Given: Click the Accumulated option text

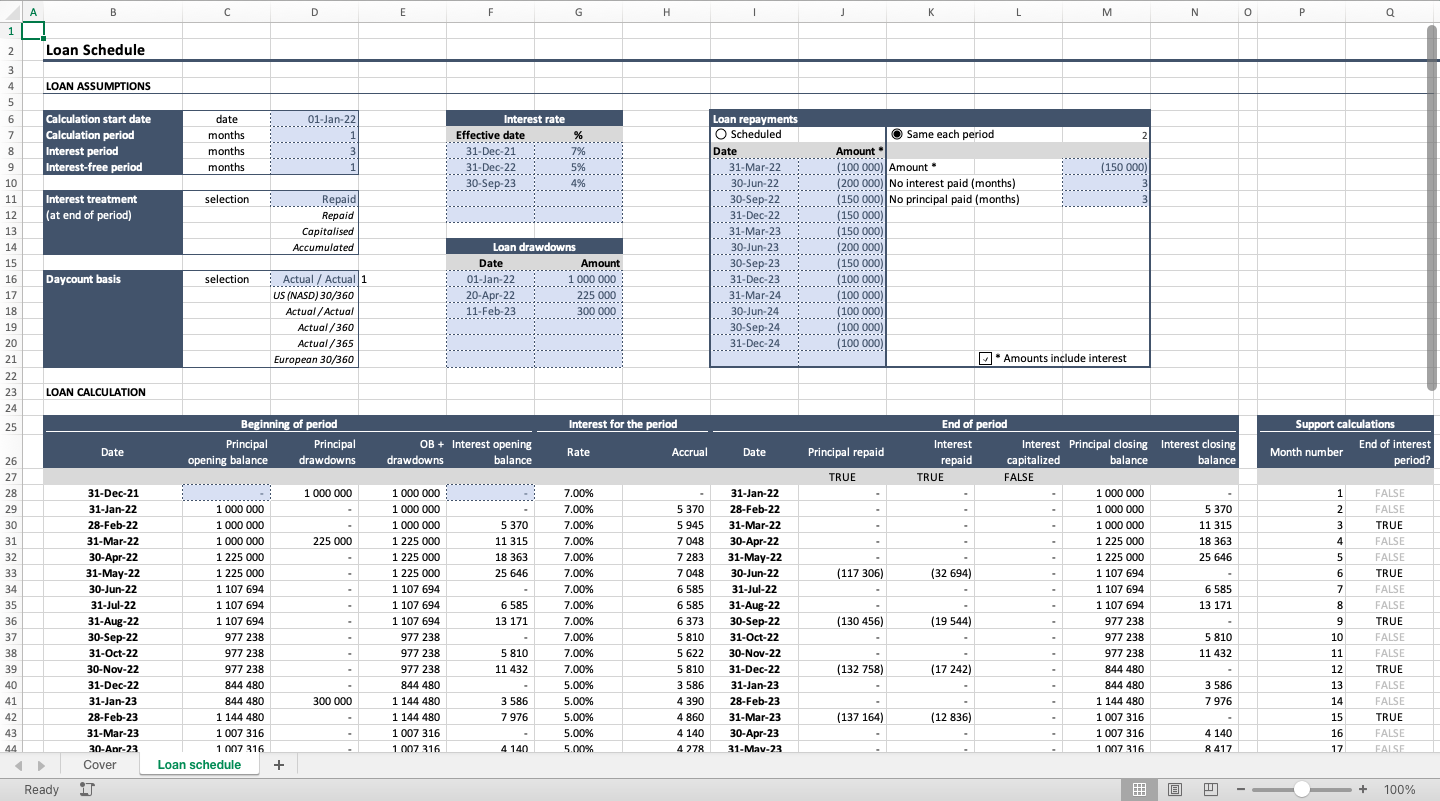Looking at the screenshot, I should 323,247.
